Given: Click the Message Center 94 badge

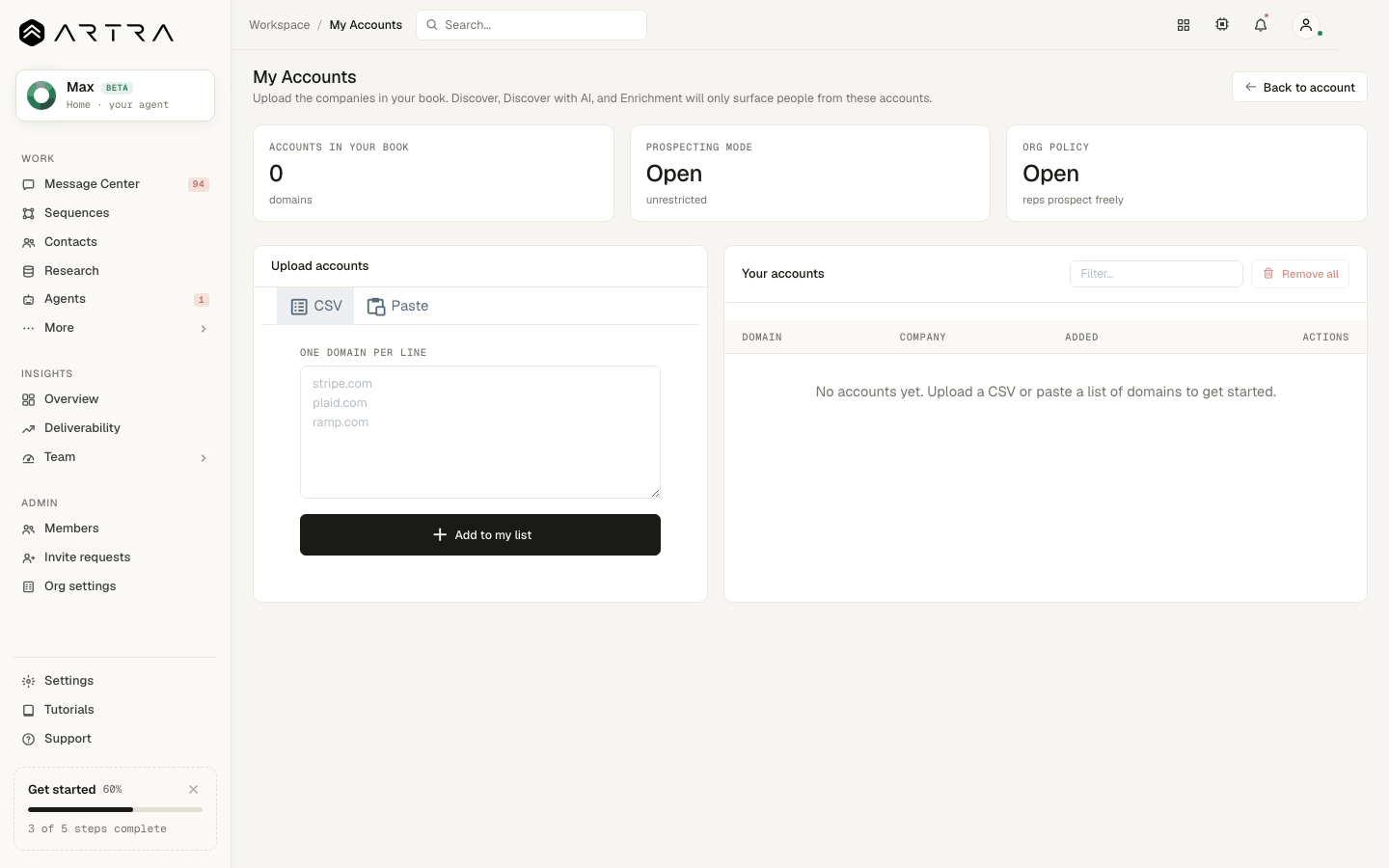Looking at the screenshot, I should click(x=199, y=184).
